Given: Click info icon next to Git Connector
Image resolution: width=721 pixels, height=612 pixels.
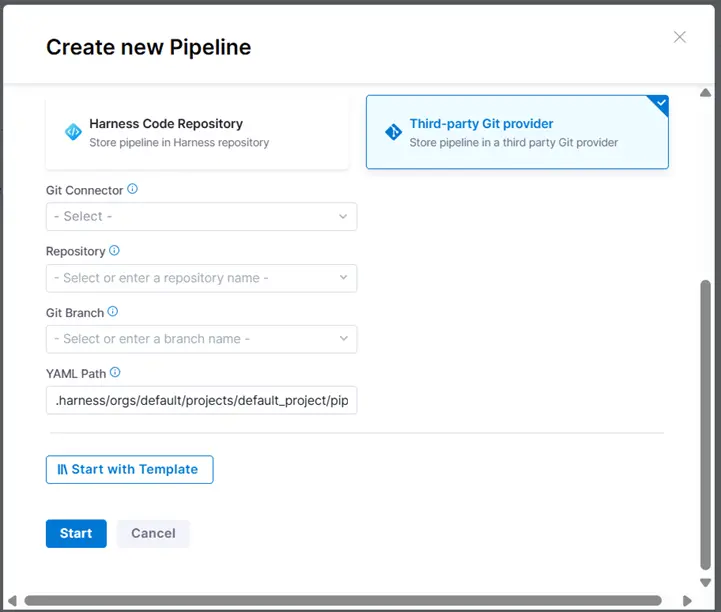Looking at the screenshot, I should pyautogui.click(x=133, y=189).
